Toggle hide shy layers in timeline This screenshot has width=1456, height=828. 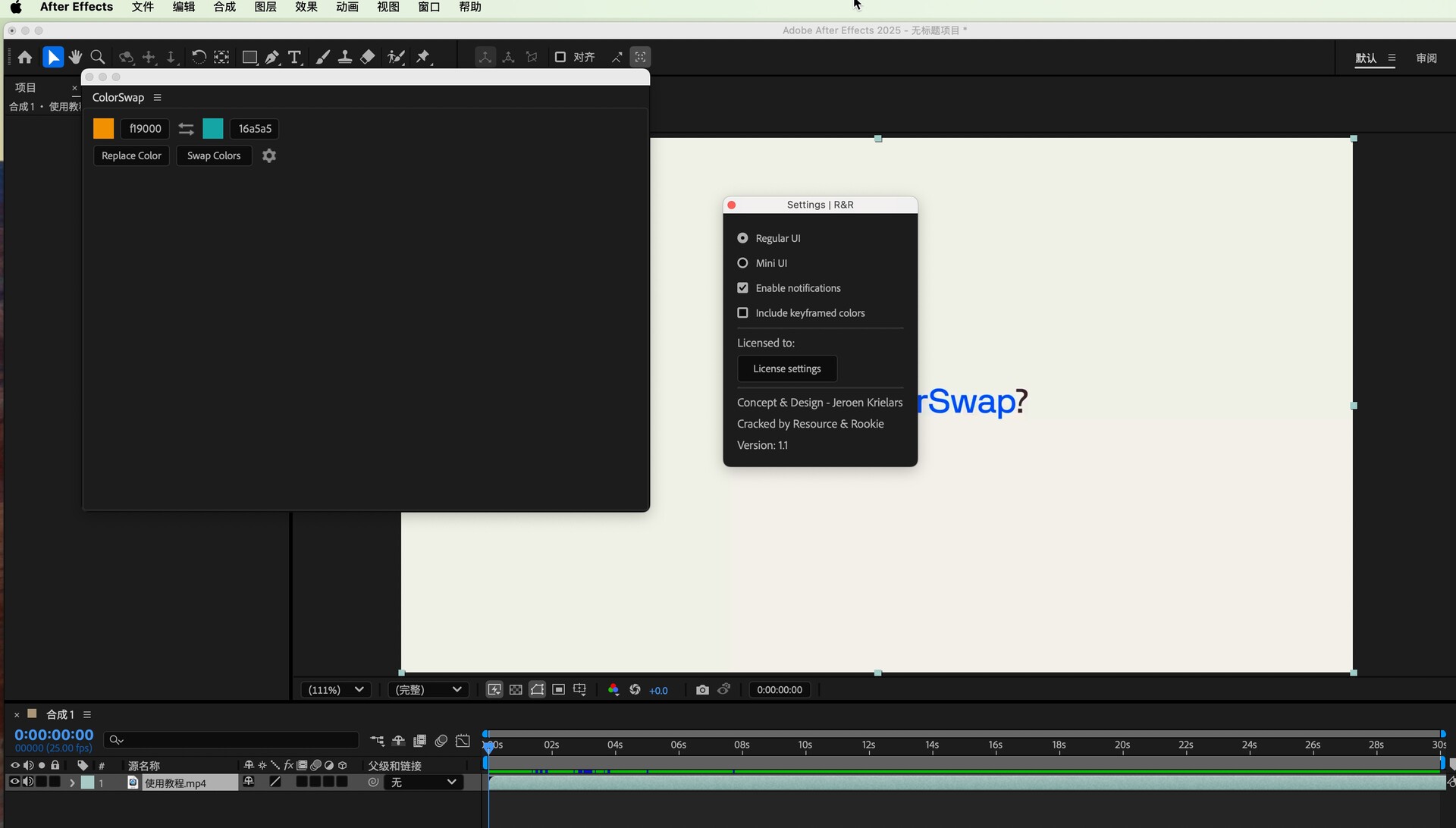[398, 741]
